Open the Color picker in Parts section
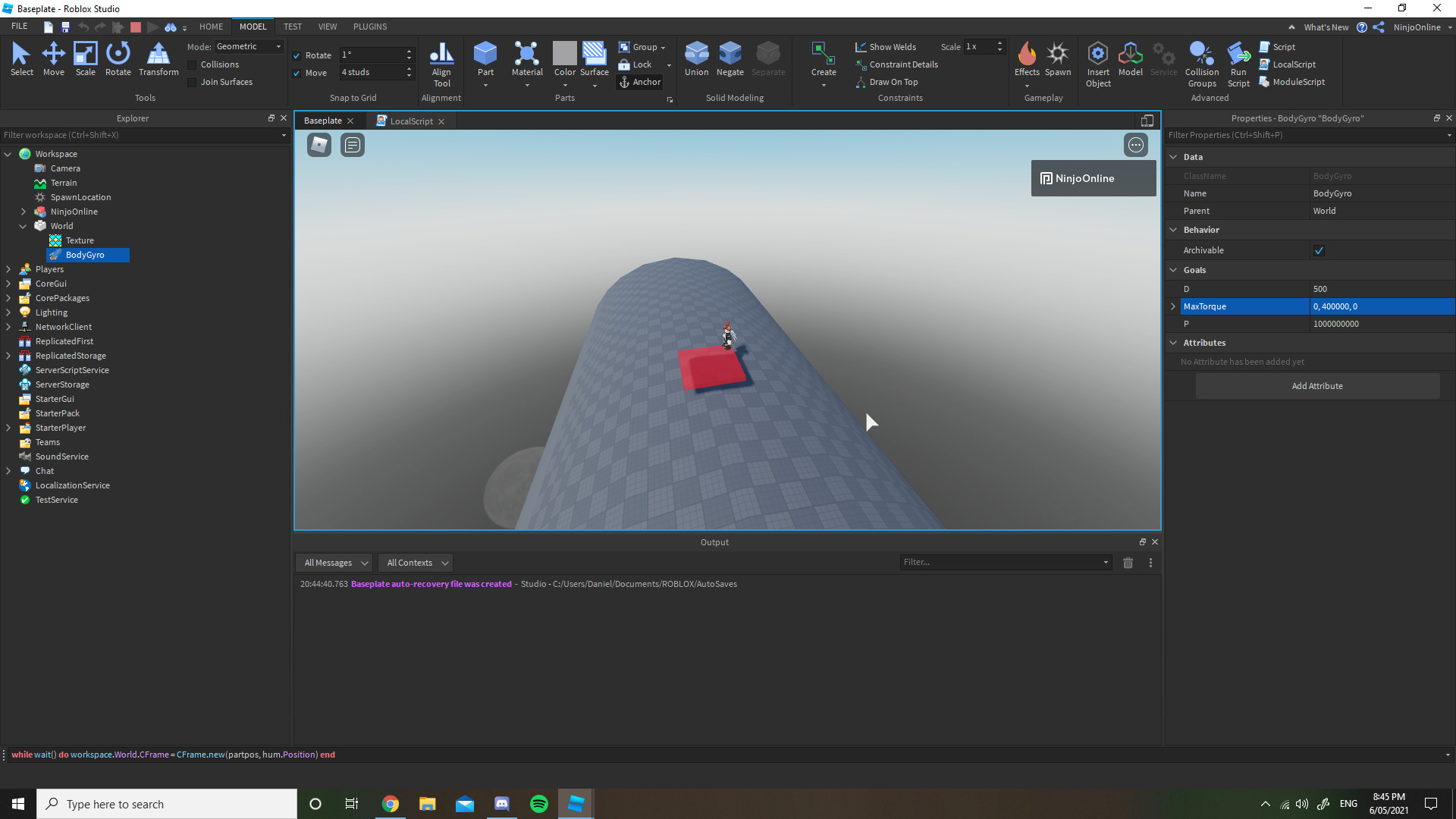Image resolution: width=1456 pixels, height=819 pixels. pos(564,59)
